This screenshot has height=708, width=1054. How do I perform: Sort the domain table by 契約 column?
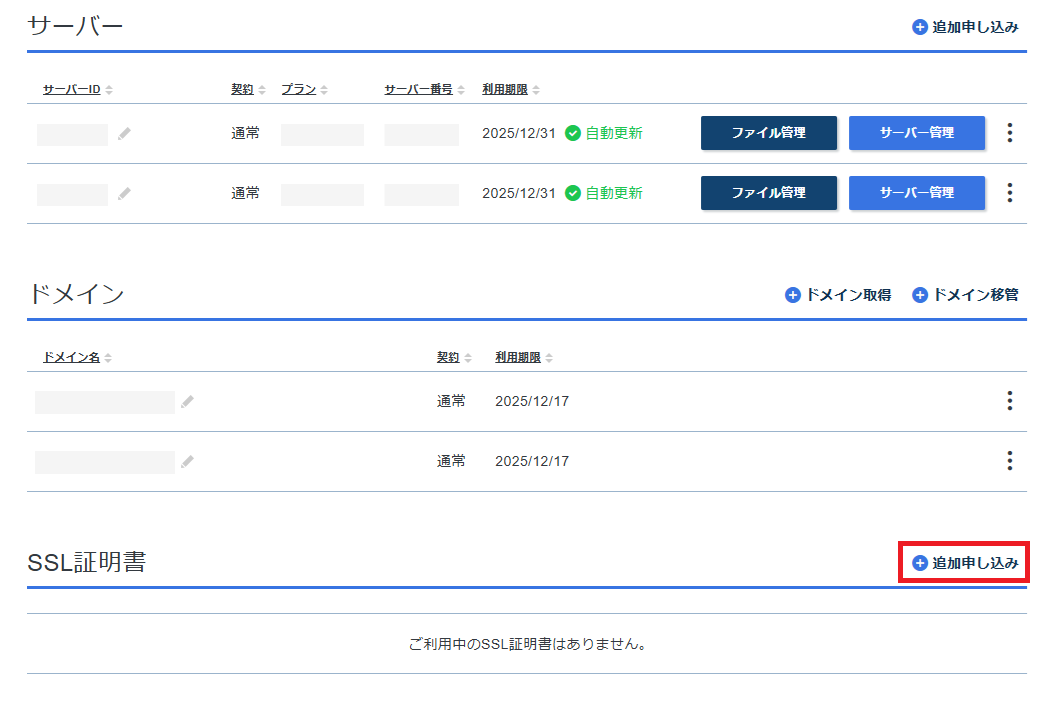pos(454,358)
